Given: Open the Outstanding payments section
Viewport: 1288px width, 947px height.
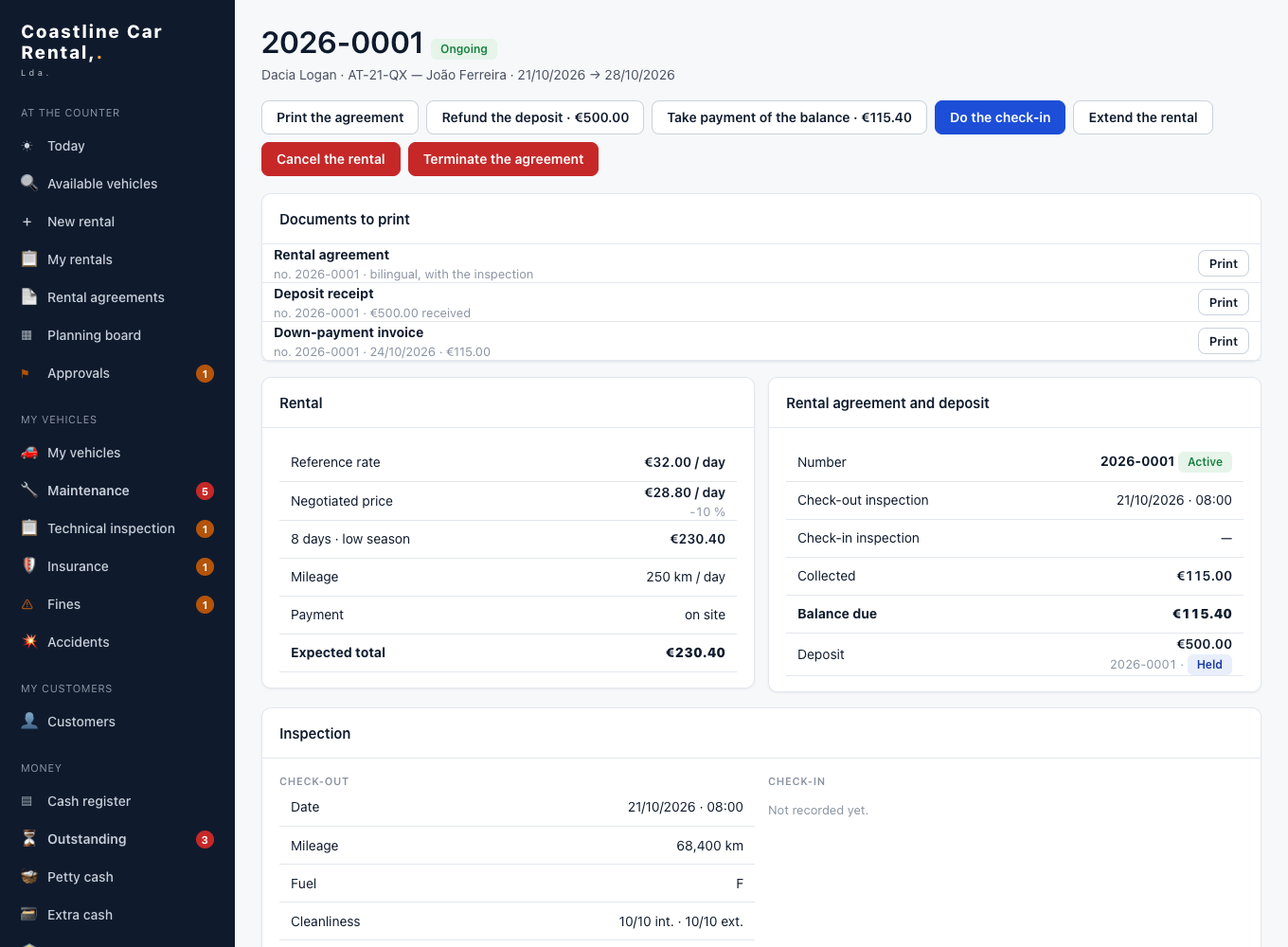Looking at the screenshot, I should coord(117,839).
